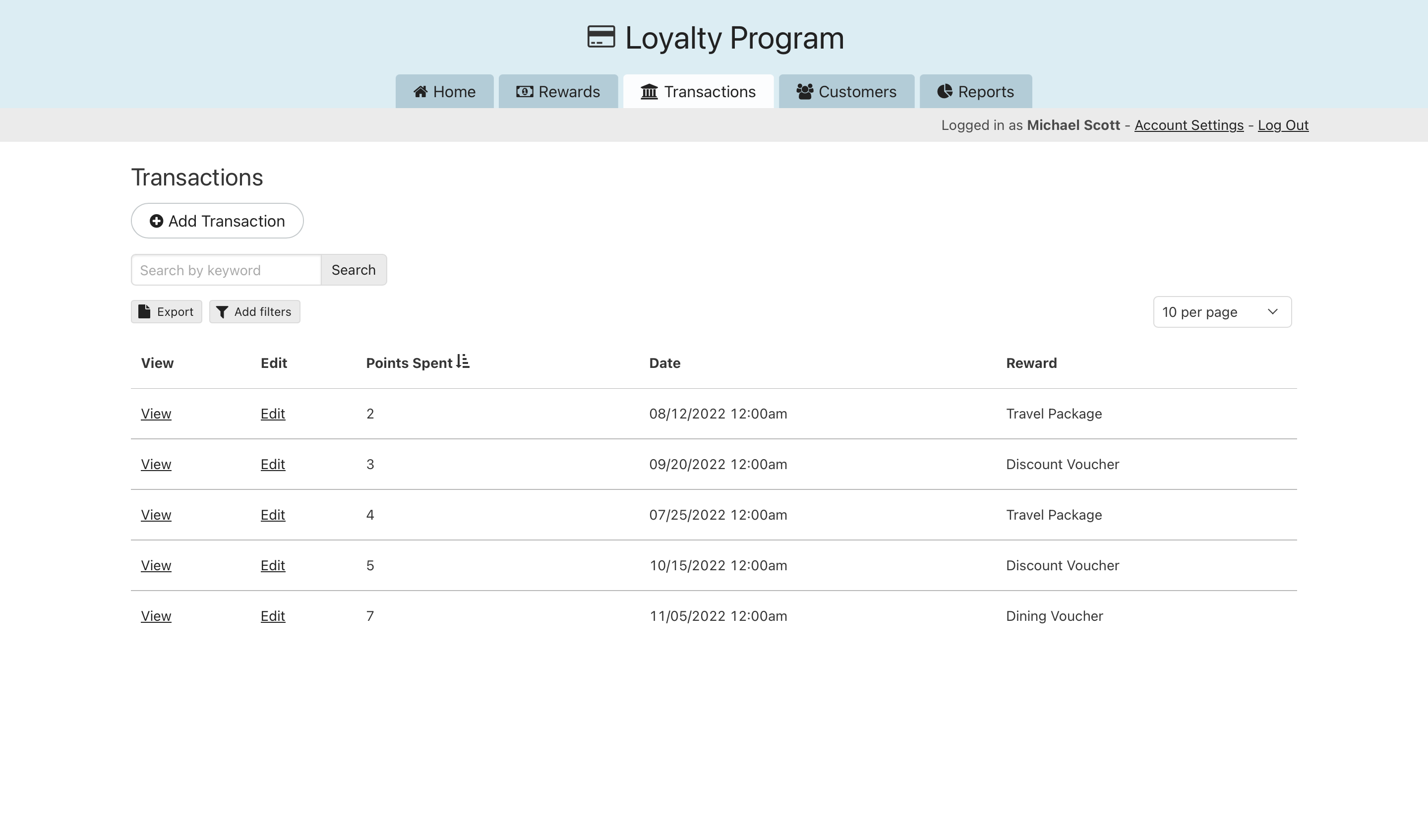1428x840 pixels.
Task: Open the 10 per page dropdown
Action: click(1222, 312)
